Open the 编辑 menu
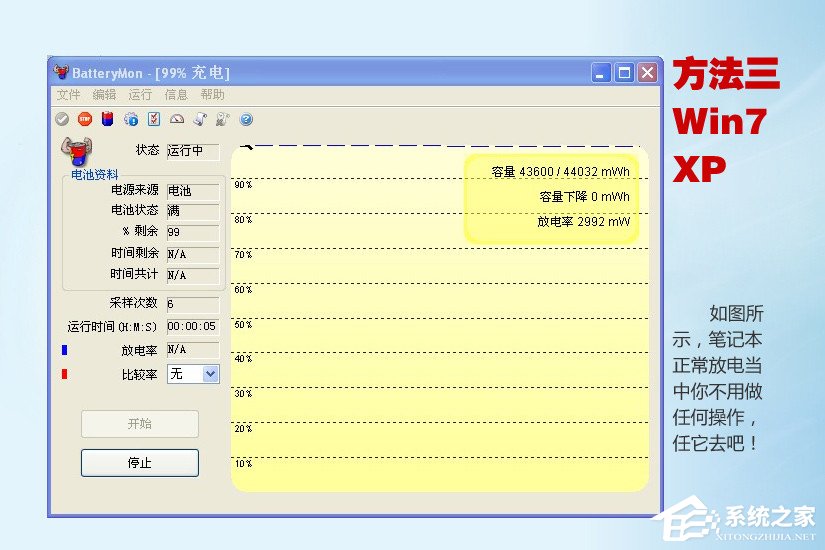The image size is (825, 550). [104, 95]
